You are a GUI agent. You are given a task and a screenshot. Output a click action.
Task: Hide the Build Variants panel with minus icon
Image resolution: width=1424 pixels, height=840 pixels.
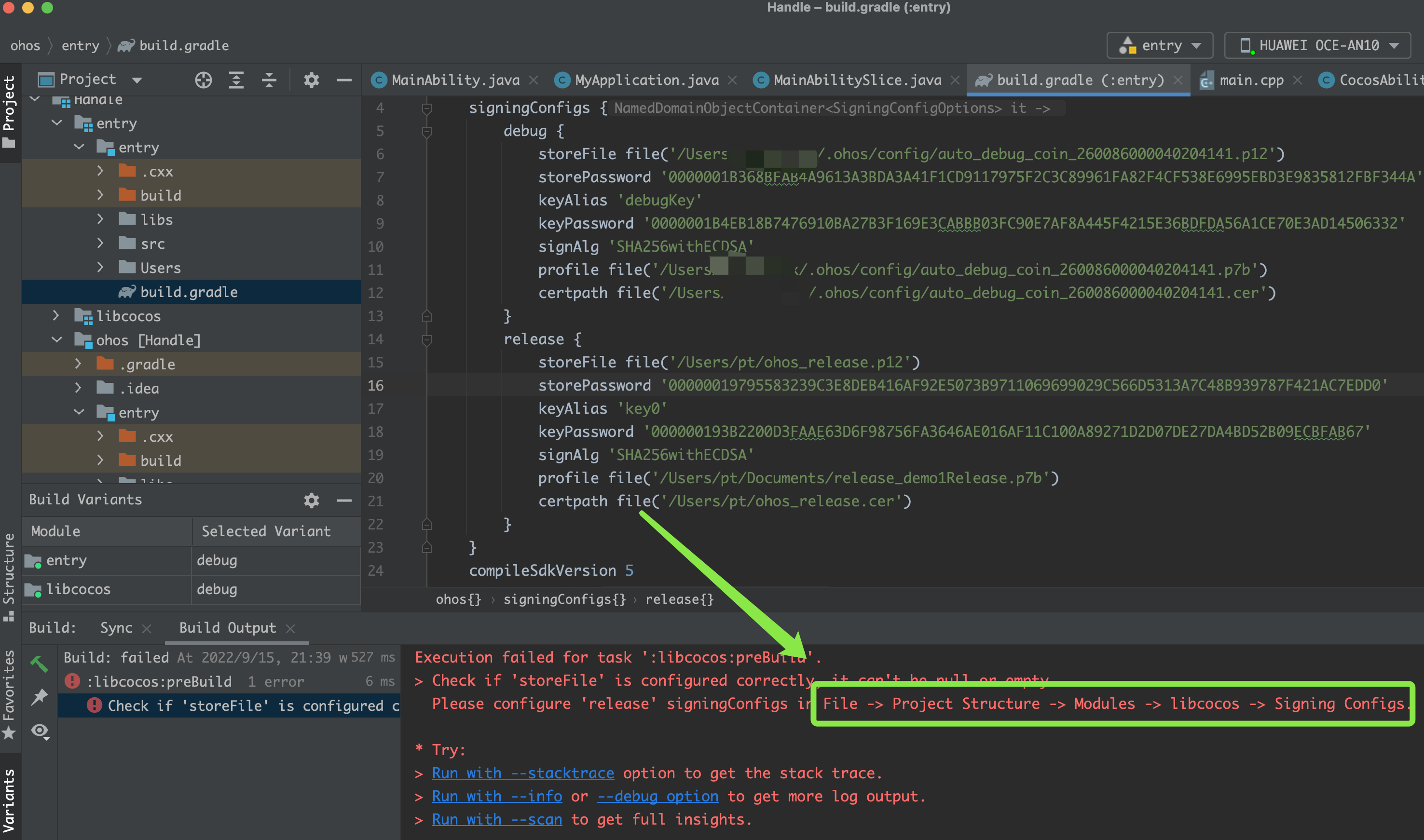point(343,500)
